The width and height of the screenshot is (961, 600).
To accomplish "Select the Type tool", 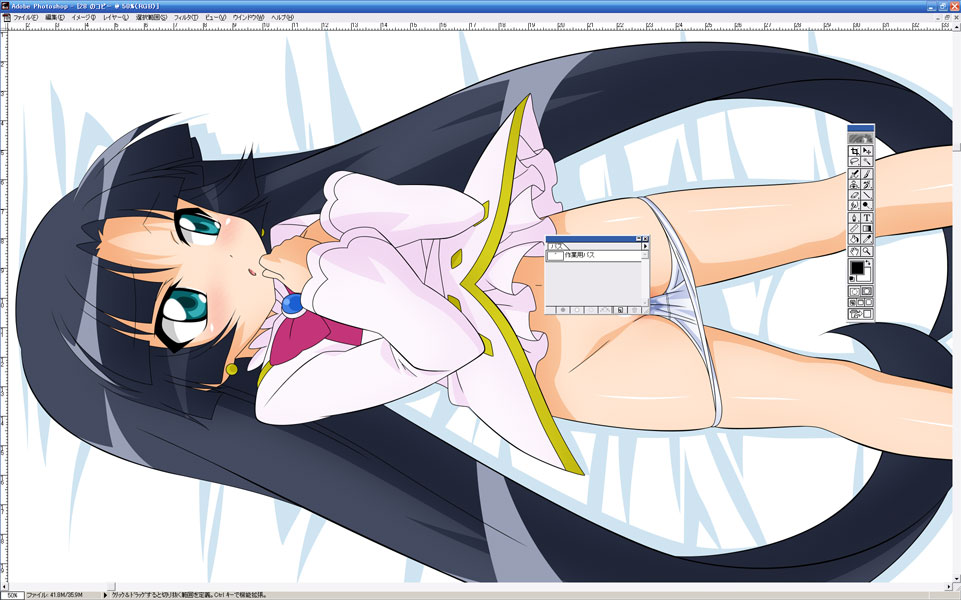I will pyautogui.click(x=867, y=218).
